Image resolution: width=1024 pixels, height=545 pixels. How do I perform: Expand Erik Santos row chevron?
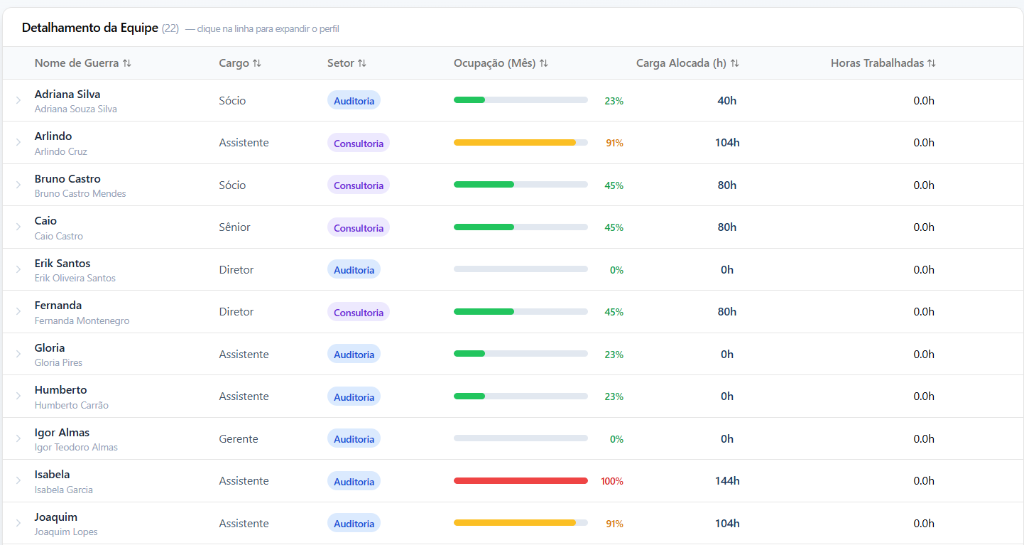point(18,270)
